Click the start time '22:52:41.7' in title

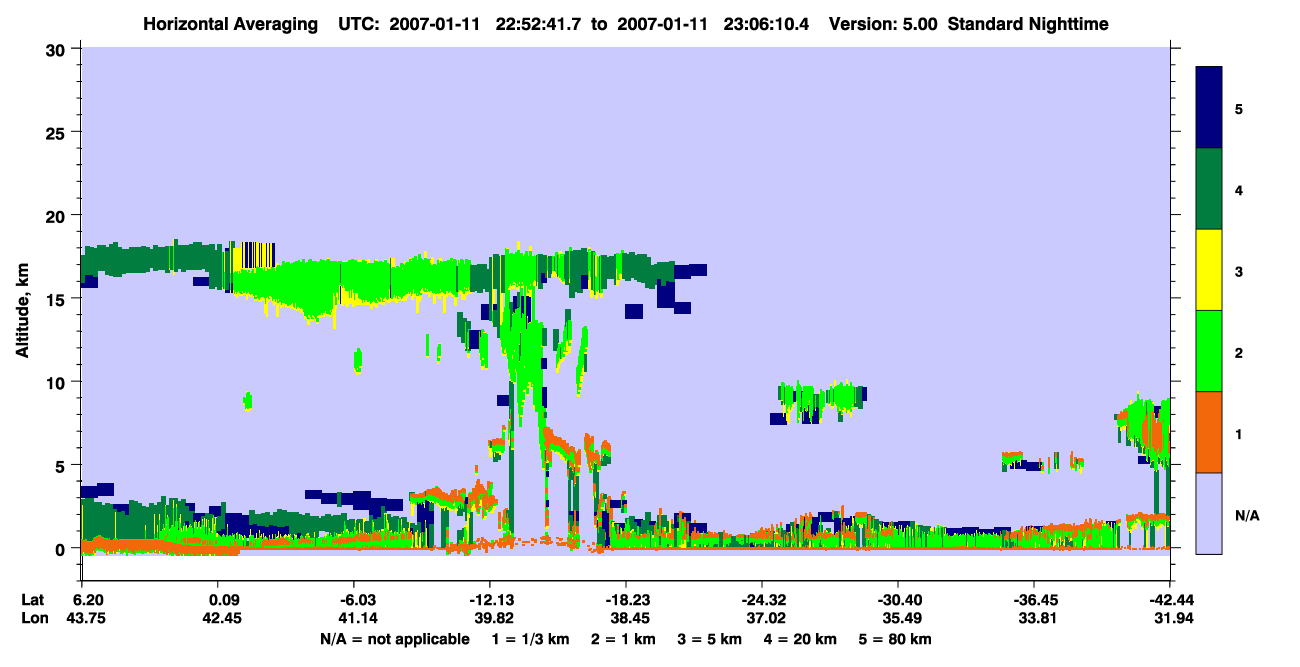540,23
